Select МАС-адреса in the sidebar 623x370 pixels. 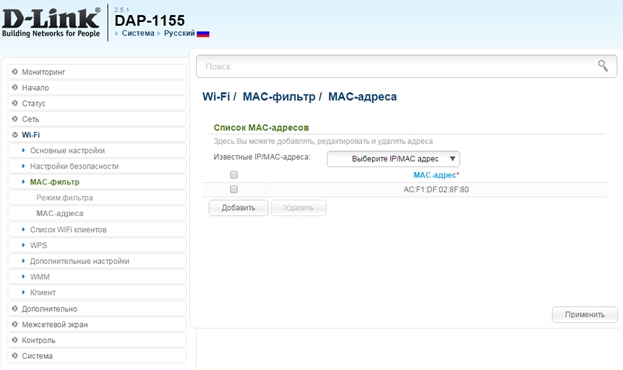pos(97,213)
